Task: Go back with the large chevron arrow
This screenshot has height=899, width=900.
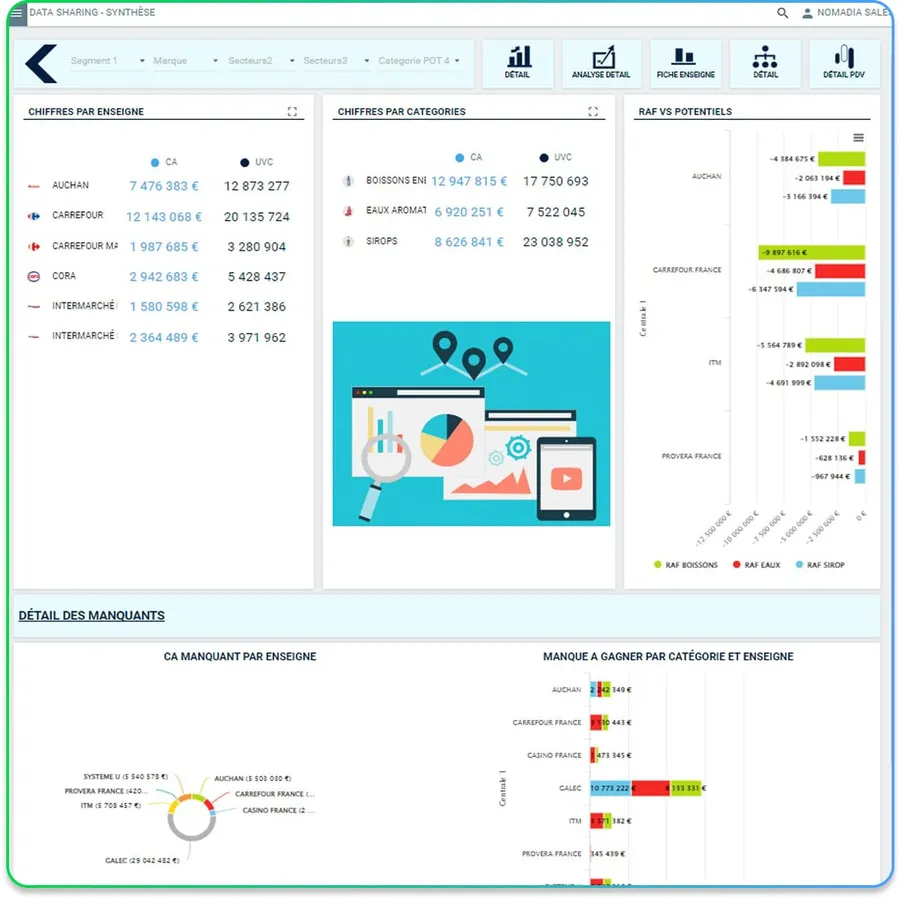Action: 41,63
